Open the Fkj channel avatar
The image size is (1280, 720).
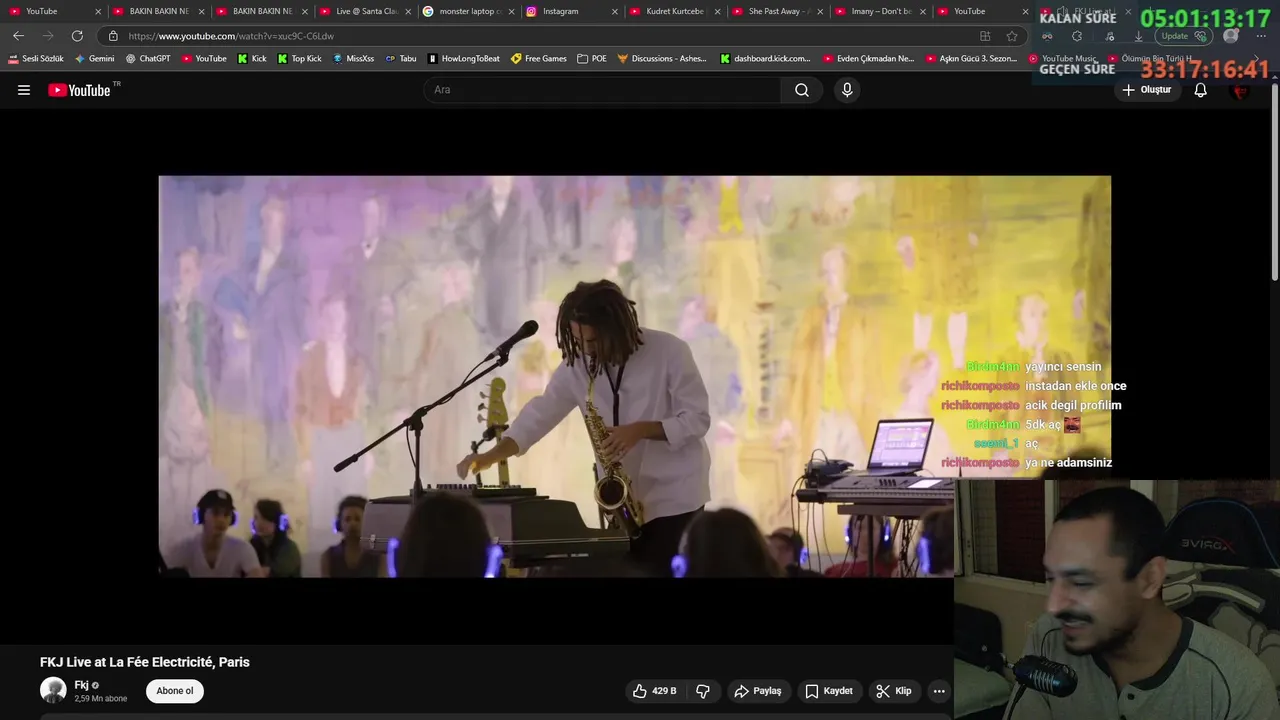pyautogui.click(x=53, y=690)
